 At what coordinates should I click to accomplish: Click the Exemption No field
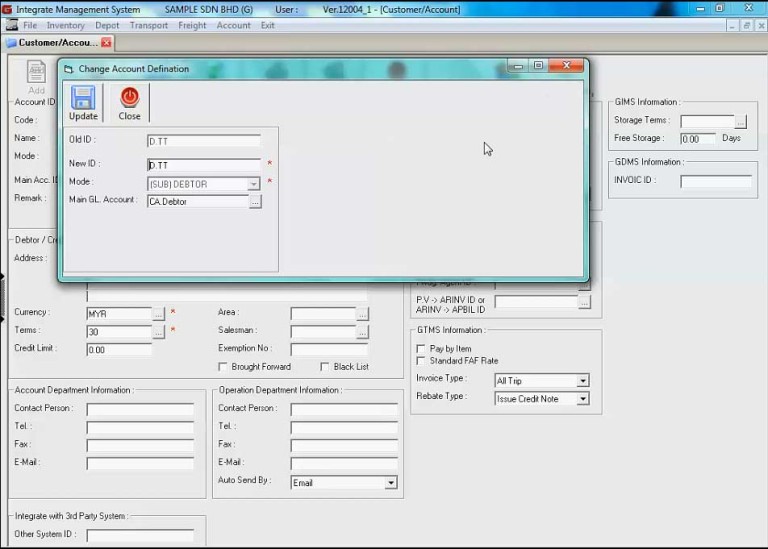(x=329, y=350)
